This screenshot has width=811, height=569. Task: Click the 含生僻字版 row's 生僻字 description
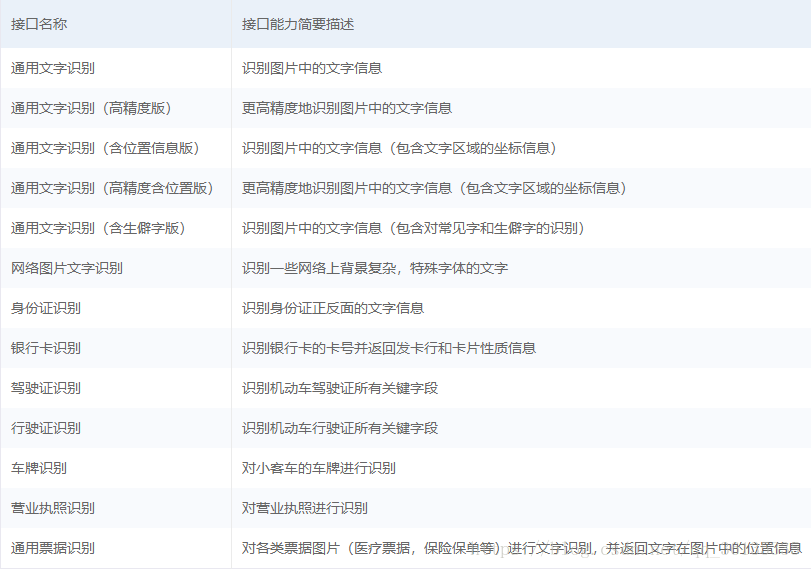click(x=413, y=228)
